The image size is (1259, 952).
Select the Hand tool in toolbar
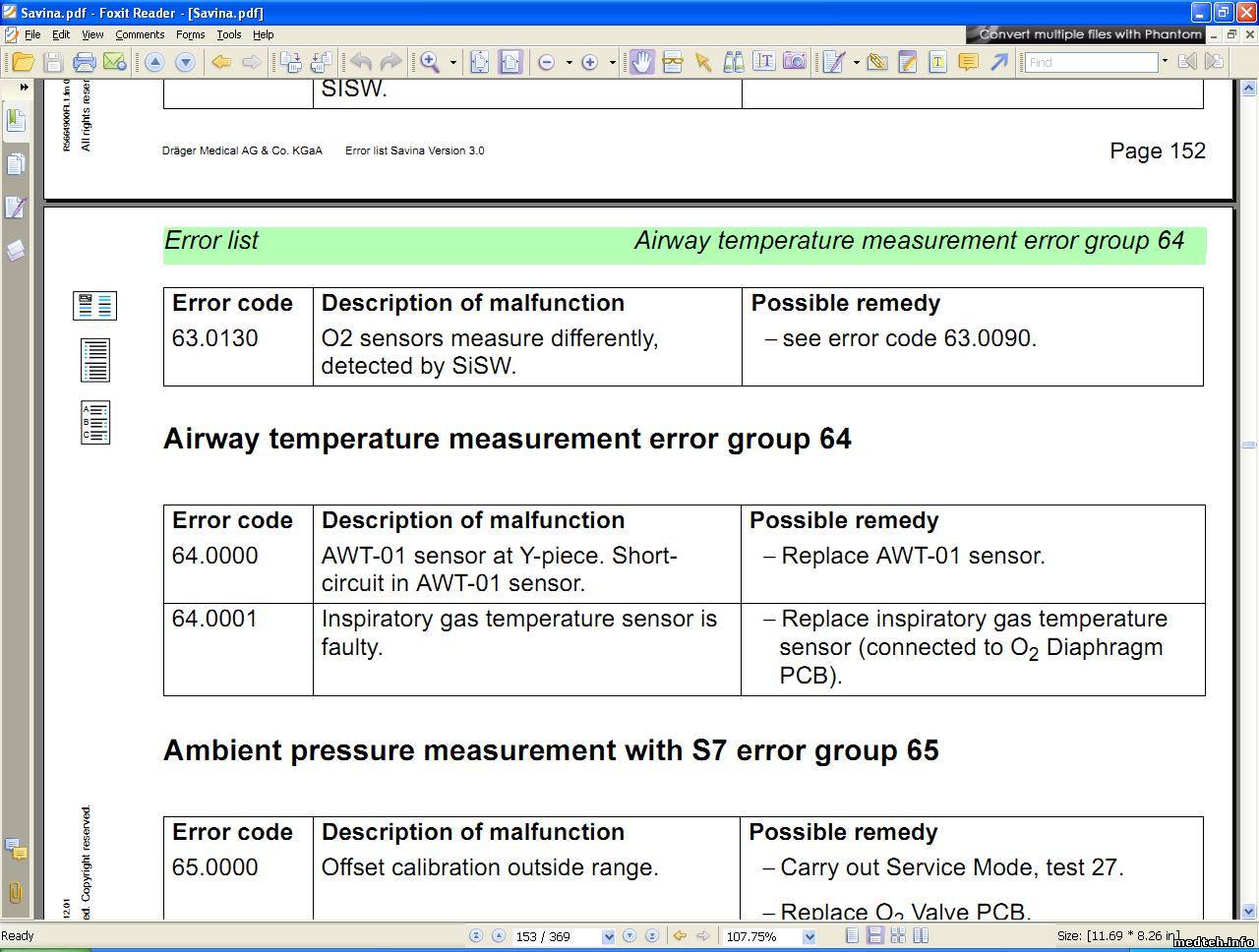[x=641, y=62]
